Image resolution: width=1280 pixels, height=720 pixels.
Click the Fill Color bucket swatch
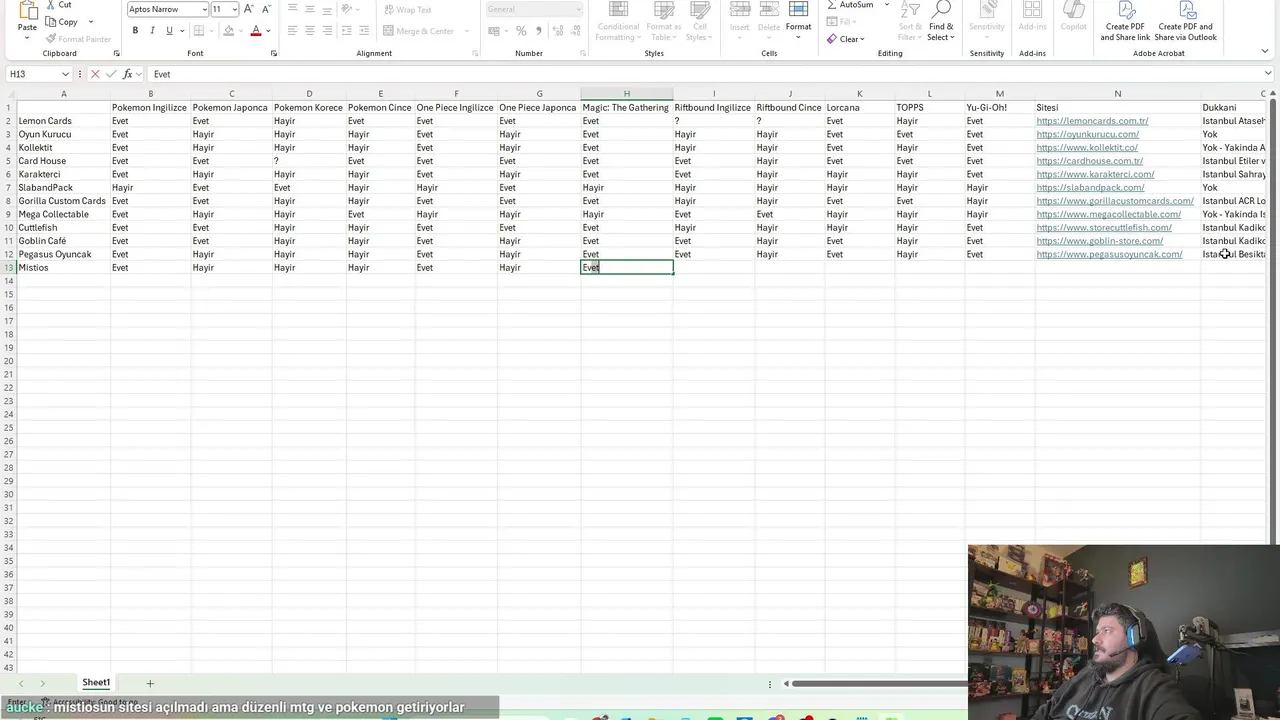click(229, 31)
